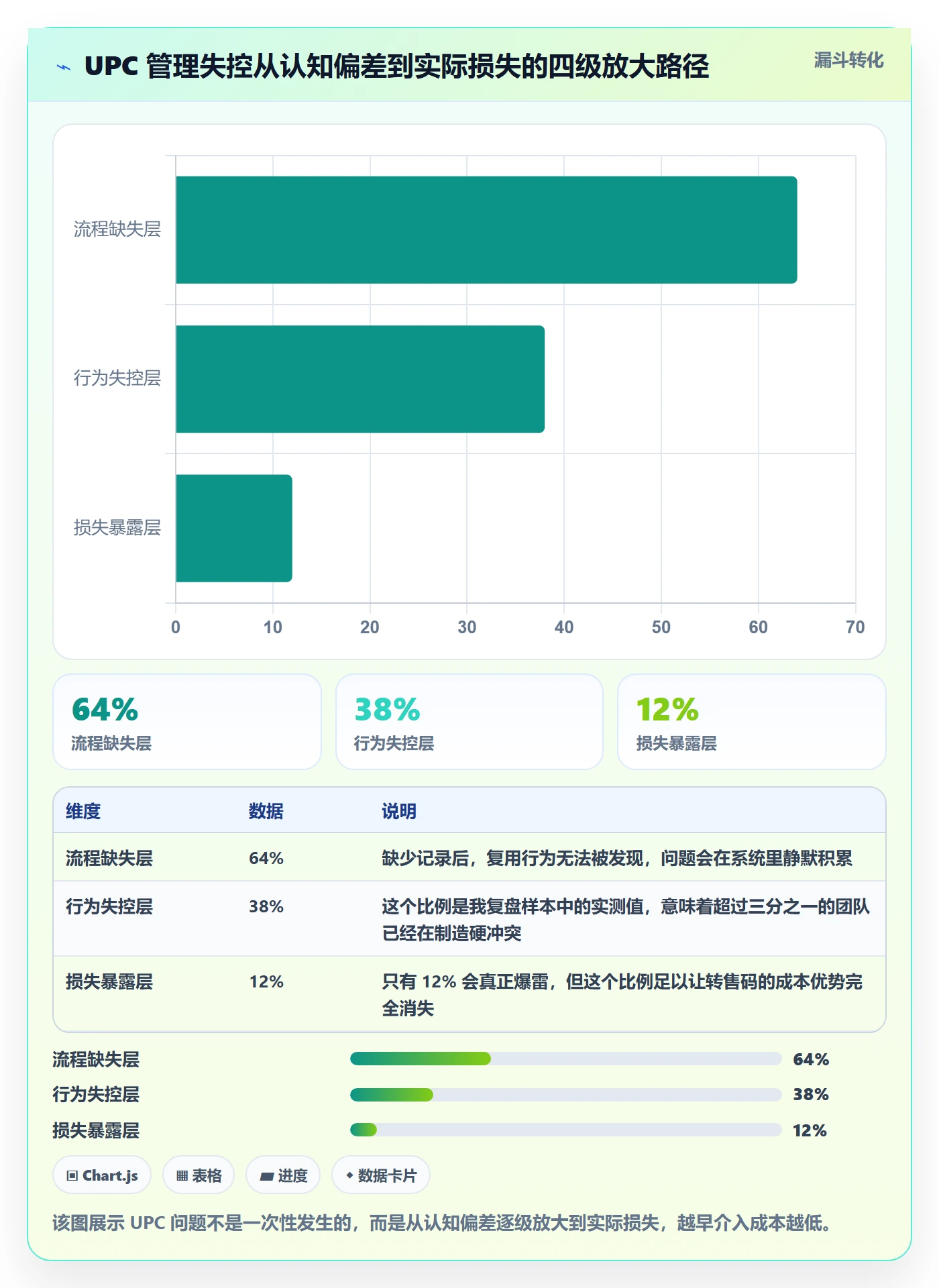The width and height of the screenshot is (939, 1288).
Task: Click the 38% cell in the table
Action: tap(266, 906)
